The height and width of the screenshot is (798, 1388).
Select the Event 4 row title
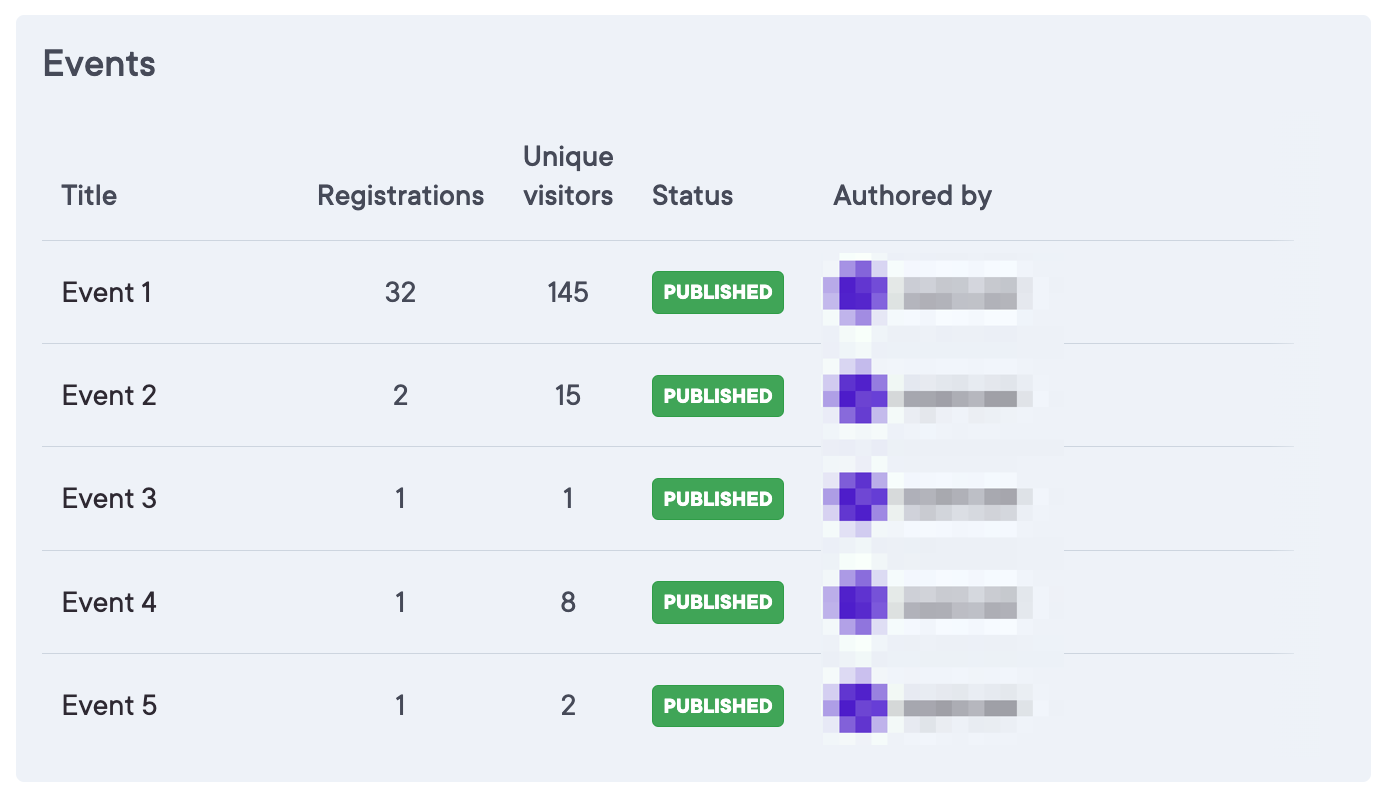click(x=109, y=602)
